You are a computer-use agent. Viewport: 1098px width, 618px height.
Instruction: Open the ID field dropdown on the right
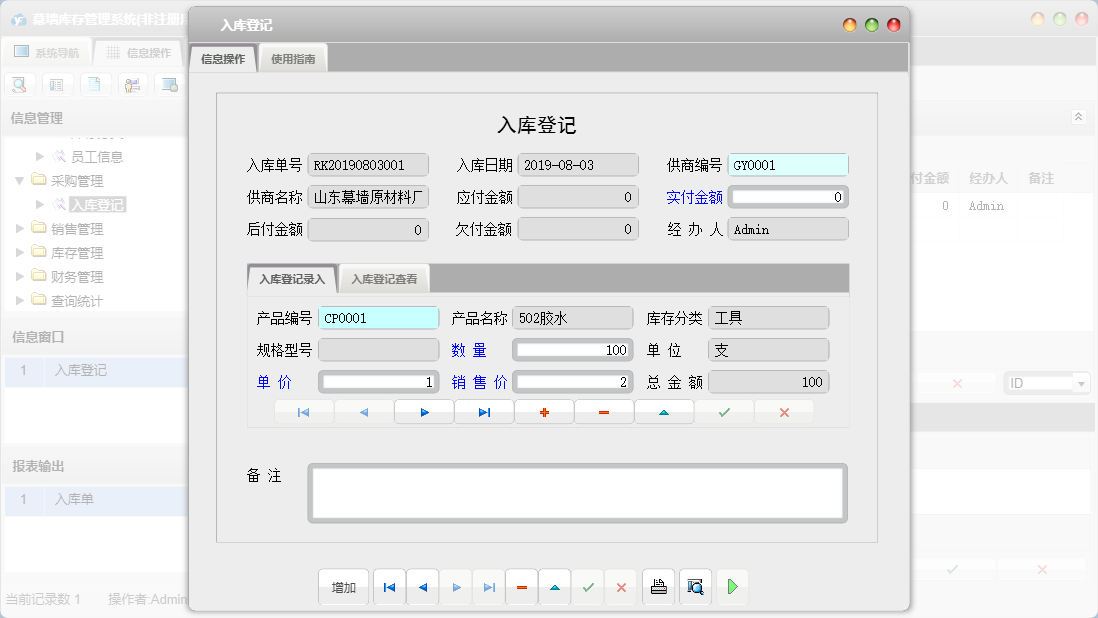[x=1082, y=382]
